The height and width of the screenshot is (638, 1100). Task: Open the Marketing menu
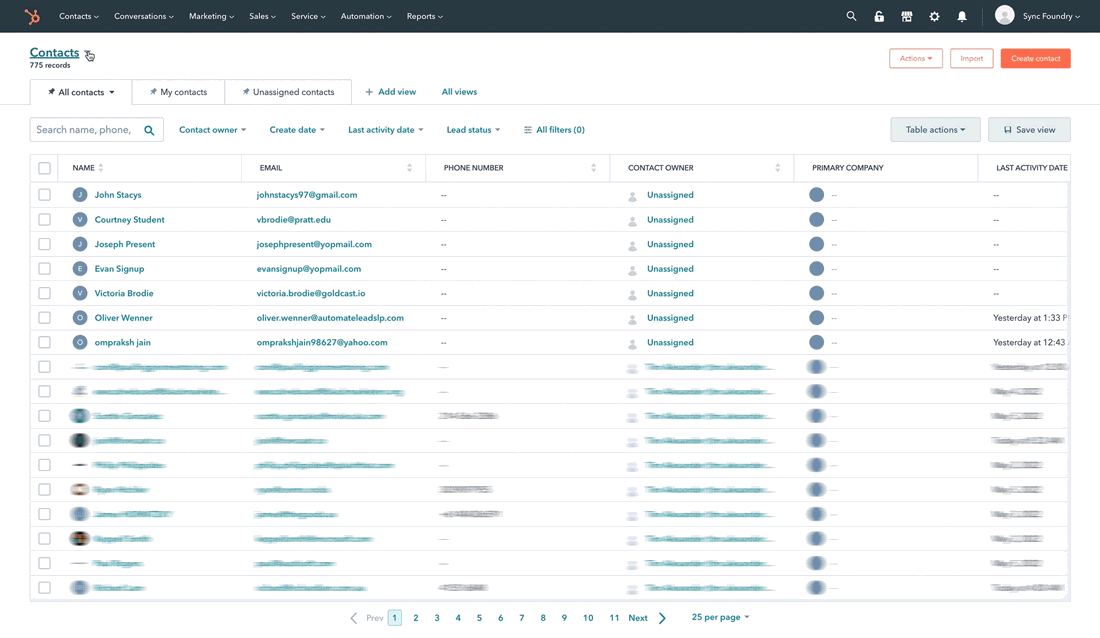coord(211,16)
